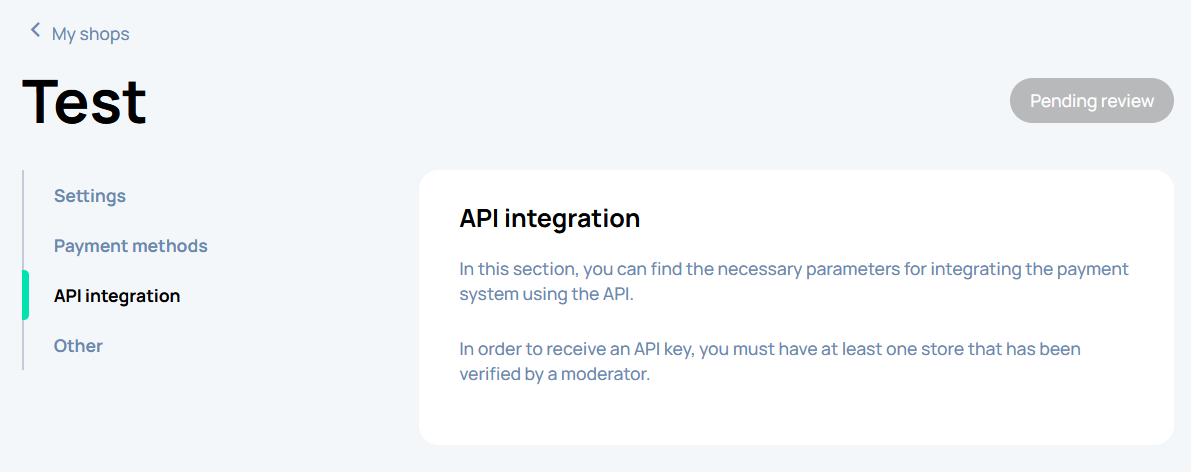1191x472 pixels.
Task: Switch to the Payment methods section
Action: pyautogui.click(x=131, y=246)
